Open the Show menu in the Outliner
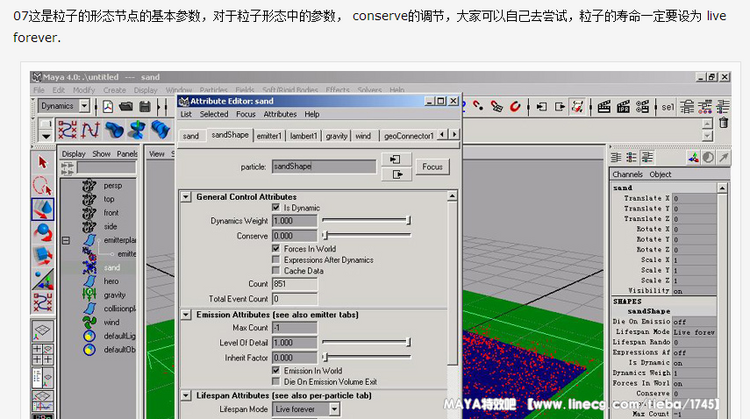This screenshot has height=419, width=750. (x=101, y=154)
